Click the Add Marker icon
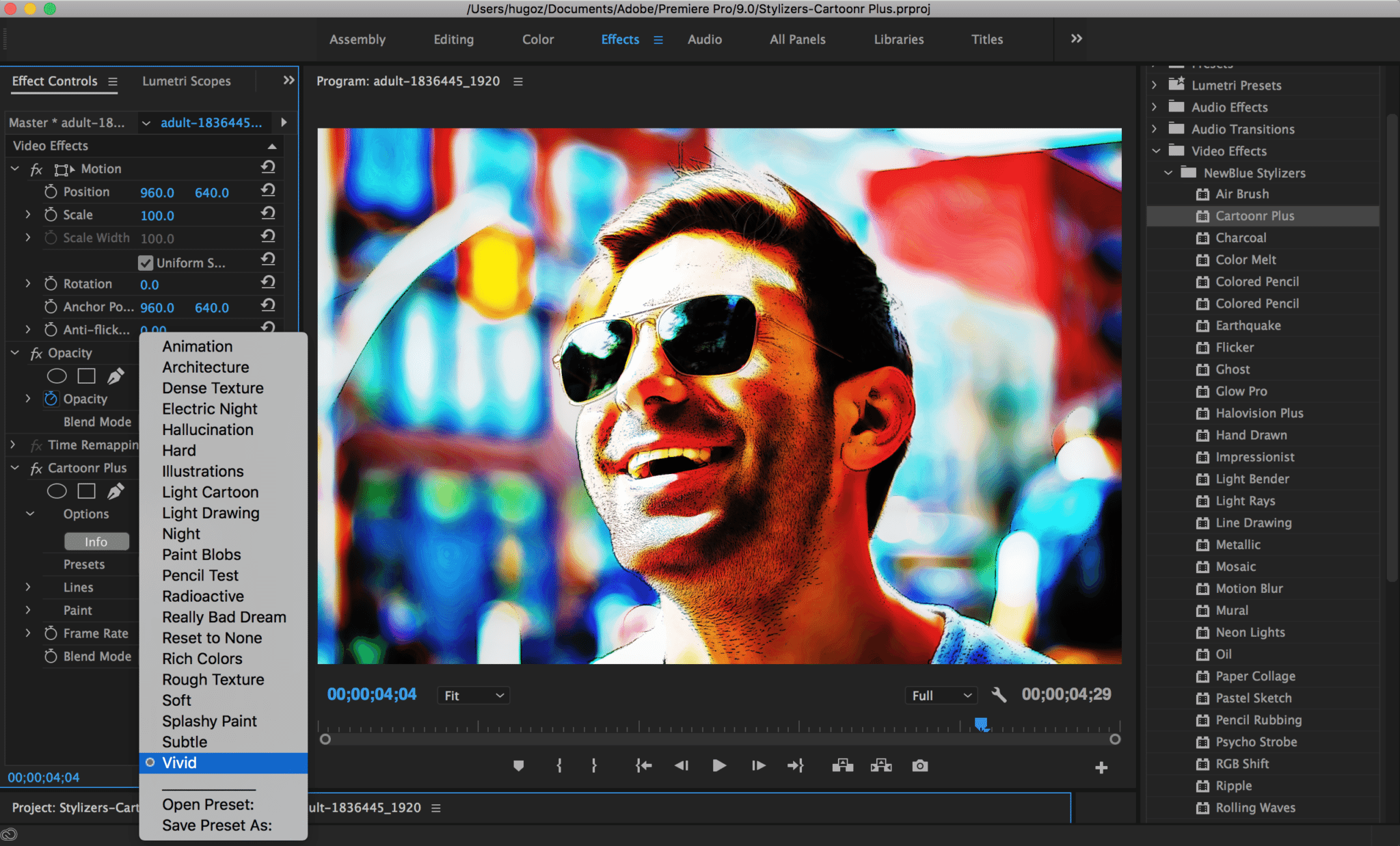The height and width of the screenshot is (846, 1400). (x=518, y=765)
